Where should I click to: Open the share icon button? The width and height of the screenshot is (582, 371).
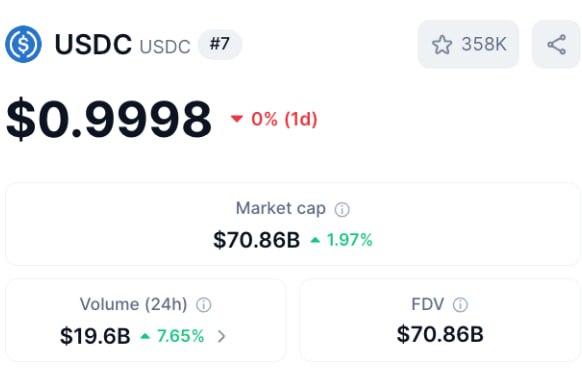pos(556,44)
